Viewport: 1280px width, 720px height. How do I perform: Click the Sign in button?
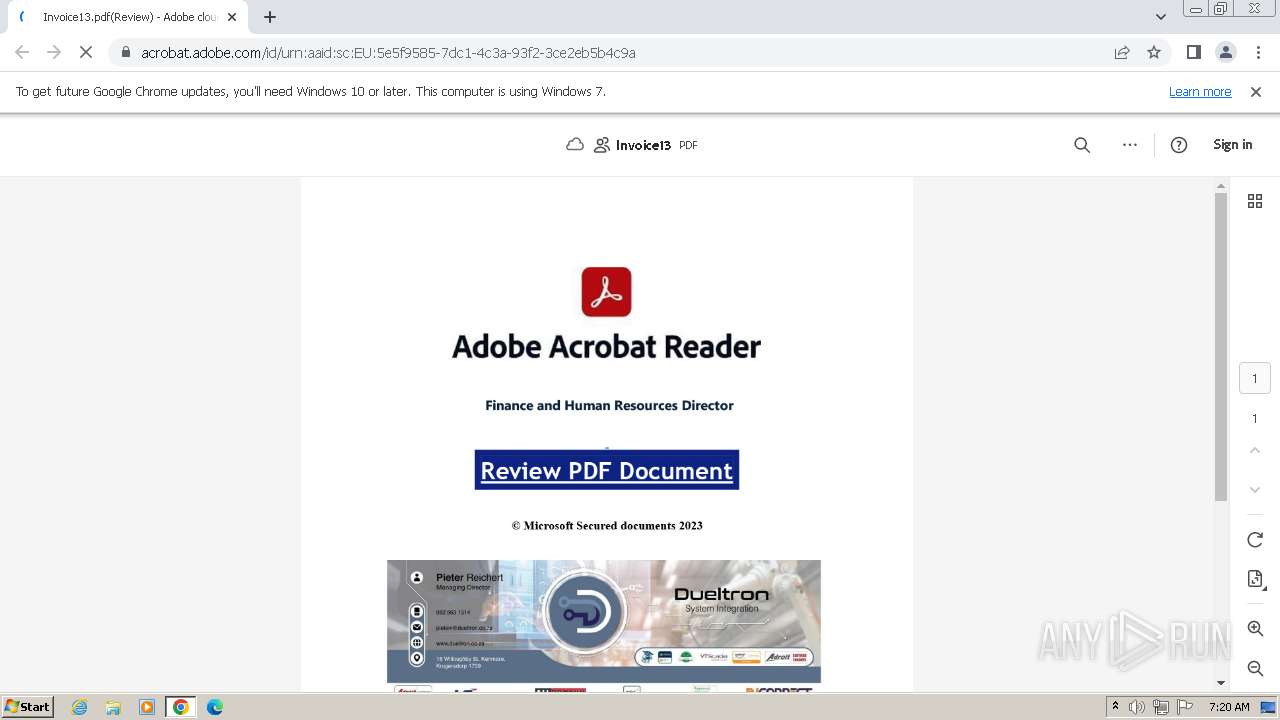[x=1232, y=145]
